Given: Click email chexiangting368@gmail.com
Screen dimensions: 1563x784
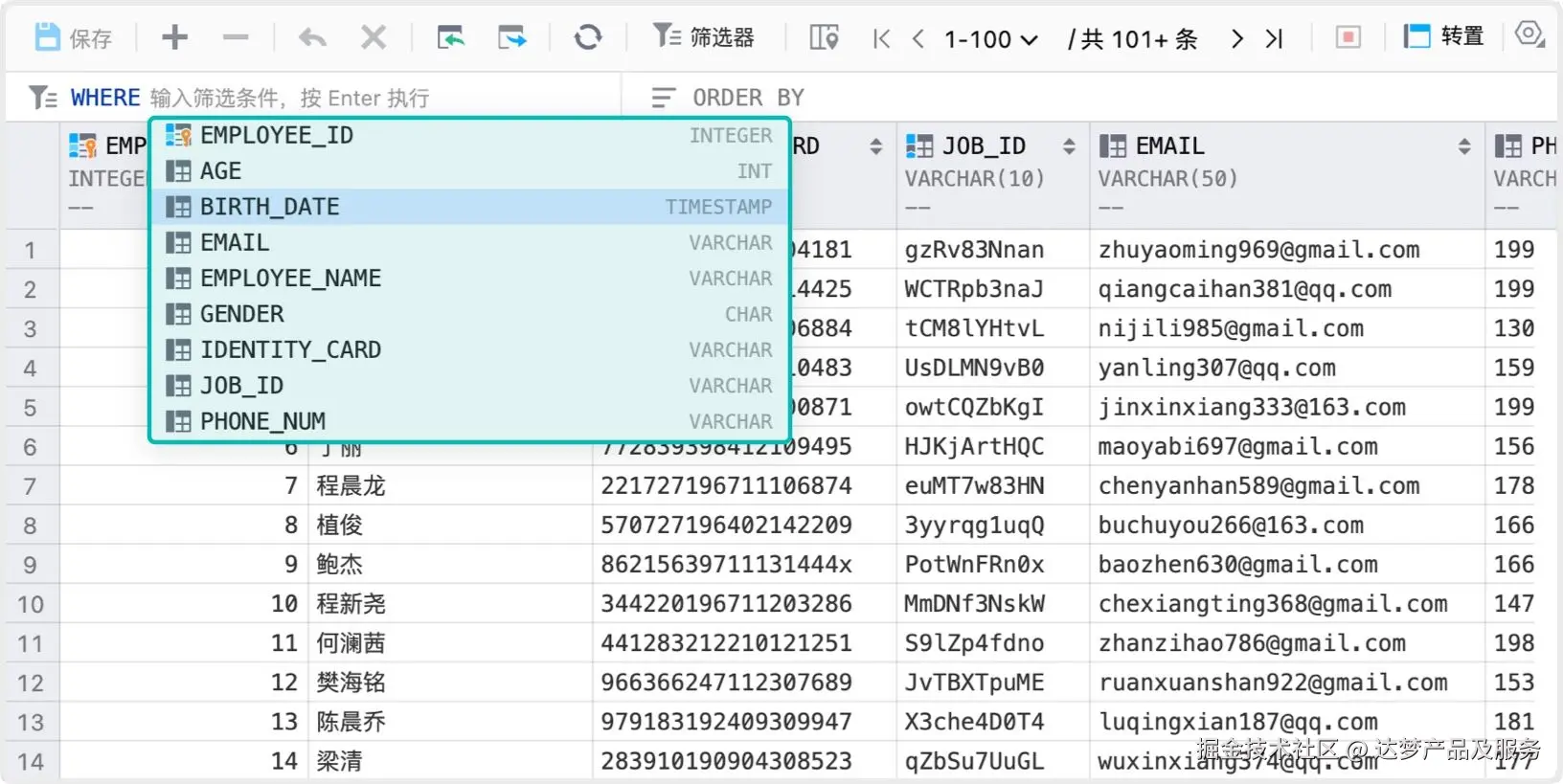Looking at the screenshot, I should point(1273,604).
